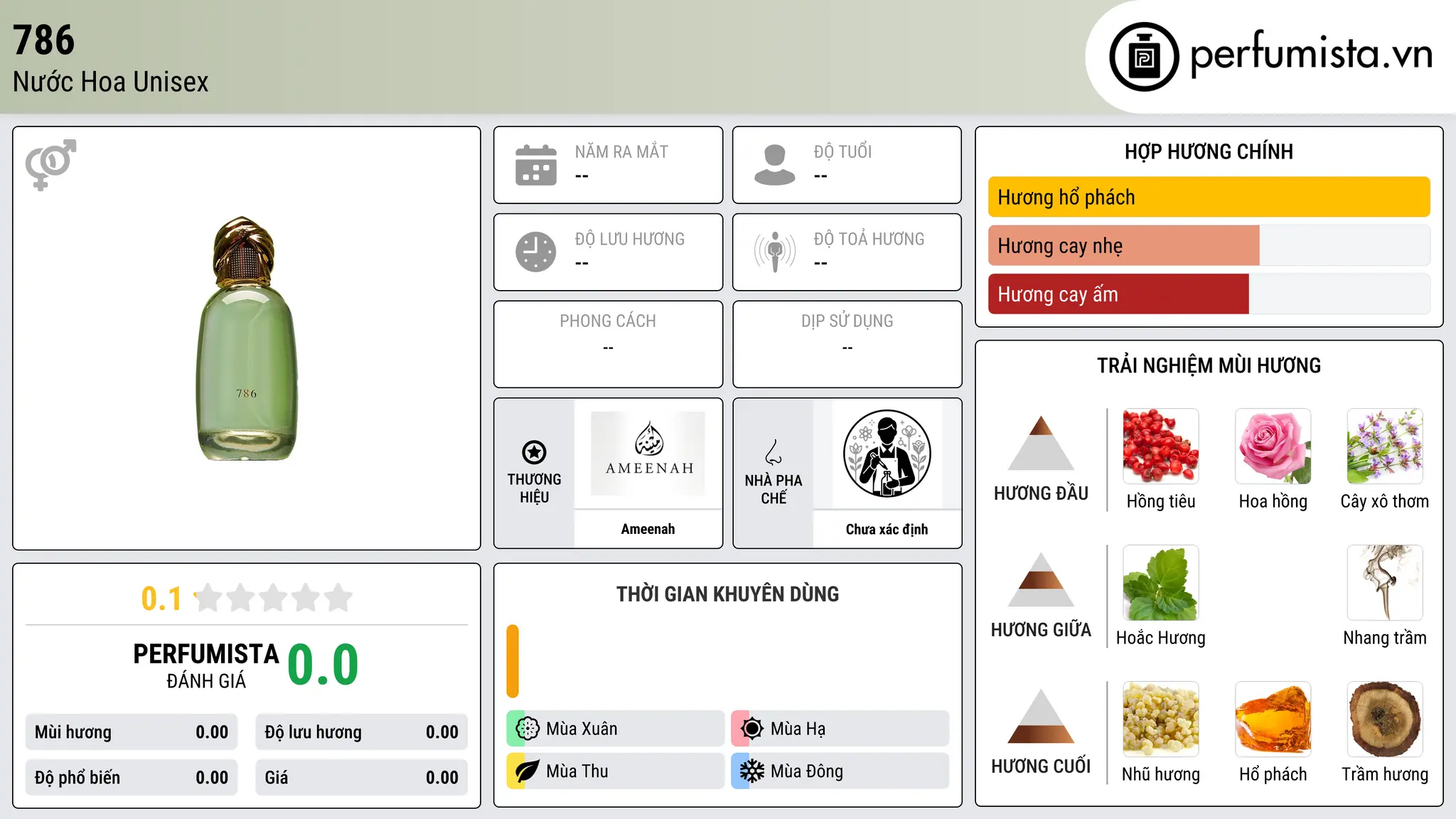Viewport: 1456px width, 819px height.
Task: Select the Mùa Đông season row
Action: coord(840,771)
